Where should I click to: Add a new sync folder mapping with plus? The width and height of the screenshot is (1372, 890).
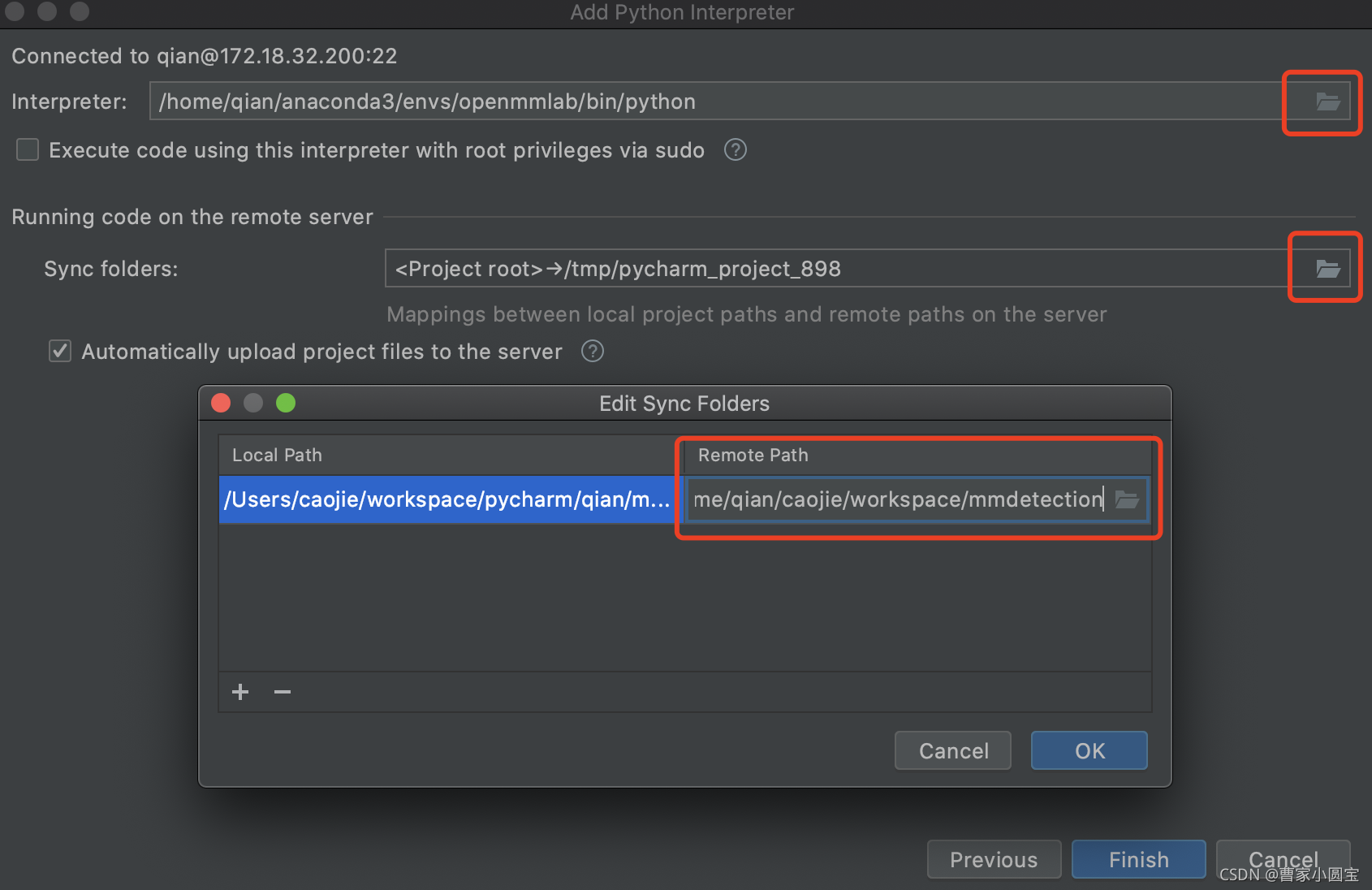240,692
